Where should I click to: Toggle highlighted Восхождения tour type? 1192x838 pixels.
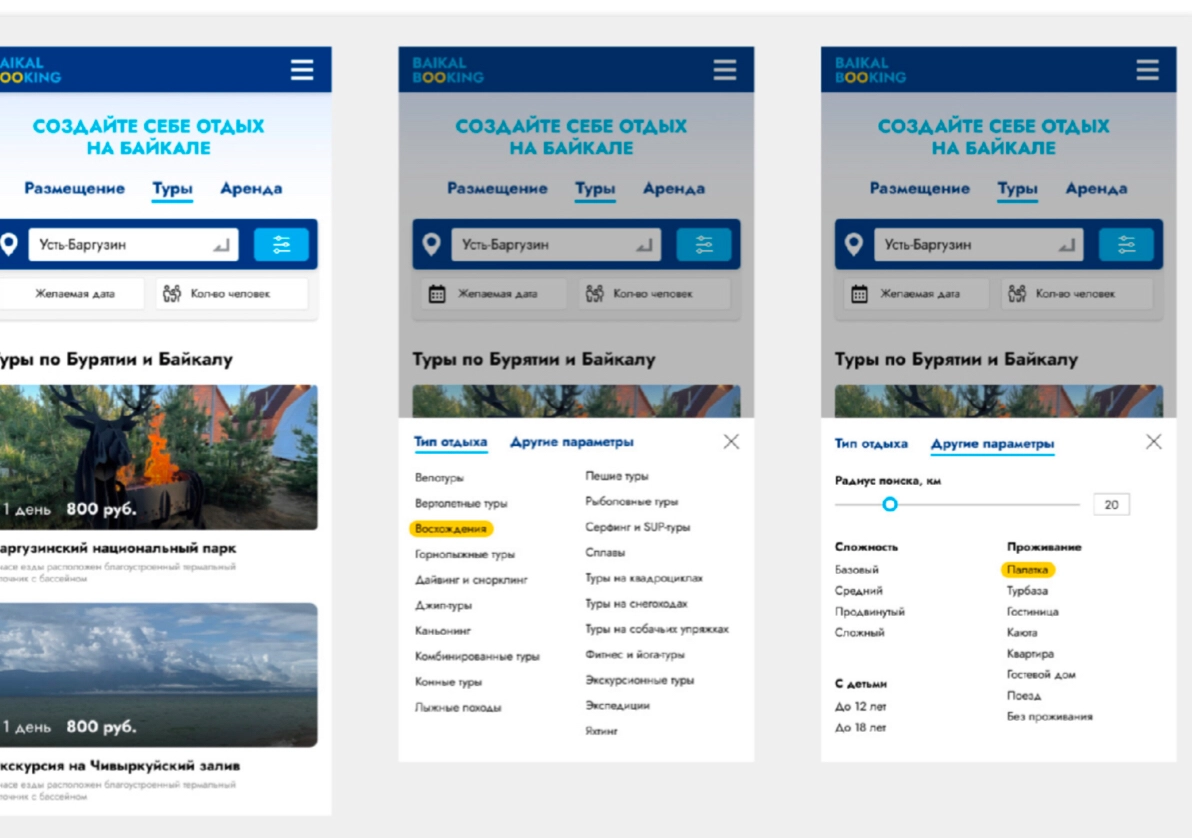point(451,529)
